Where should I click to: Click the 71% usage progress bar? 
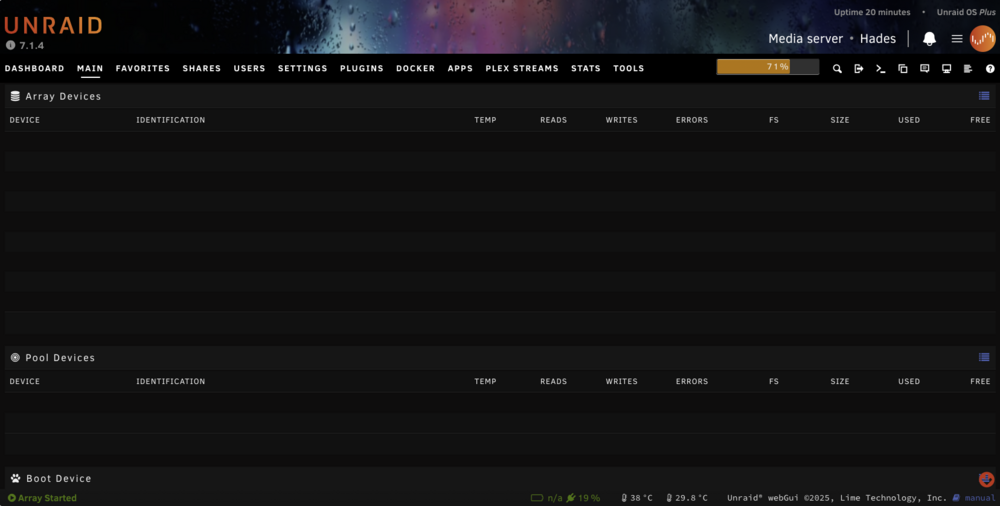click(768, 67)
